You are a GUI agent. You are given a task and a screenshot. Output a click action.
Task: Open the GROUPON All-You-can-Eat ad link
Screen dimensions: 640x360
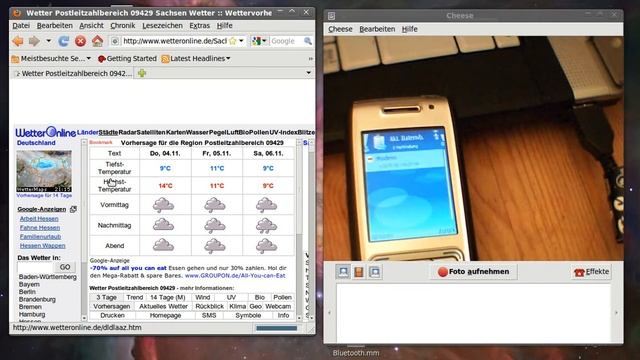pos(235,276)
